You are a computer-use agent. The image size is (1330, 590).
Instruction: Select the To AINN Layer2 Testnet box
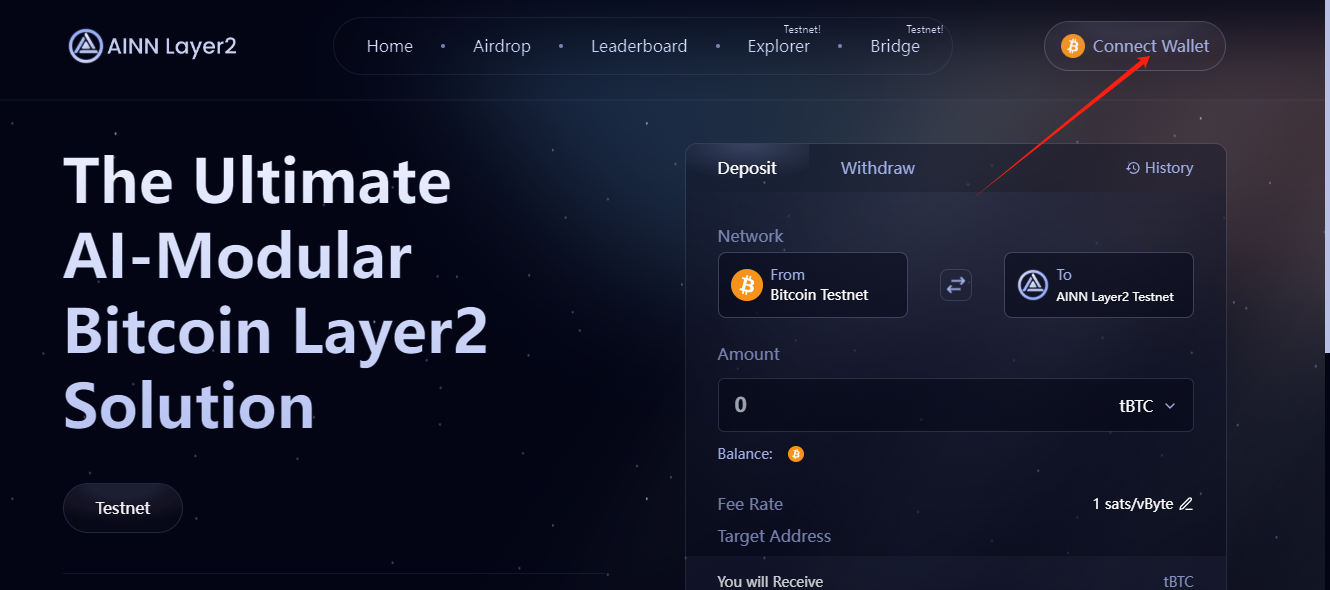(x=1099, y=285)
